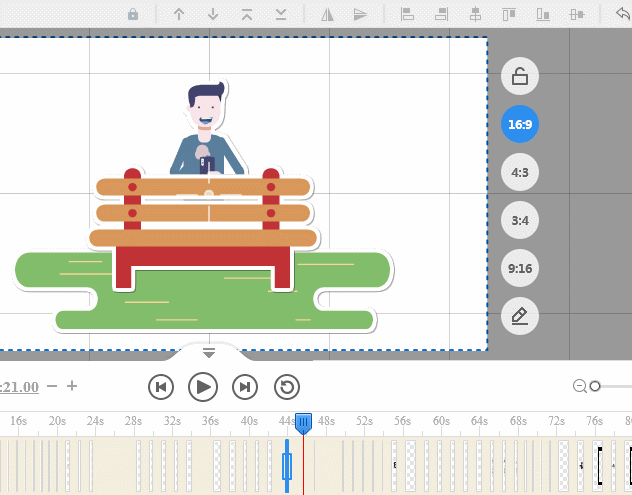
Task: Click the blue playhead marker on timeline
Action: pyautogui.click(x=303, y=423)
